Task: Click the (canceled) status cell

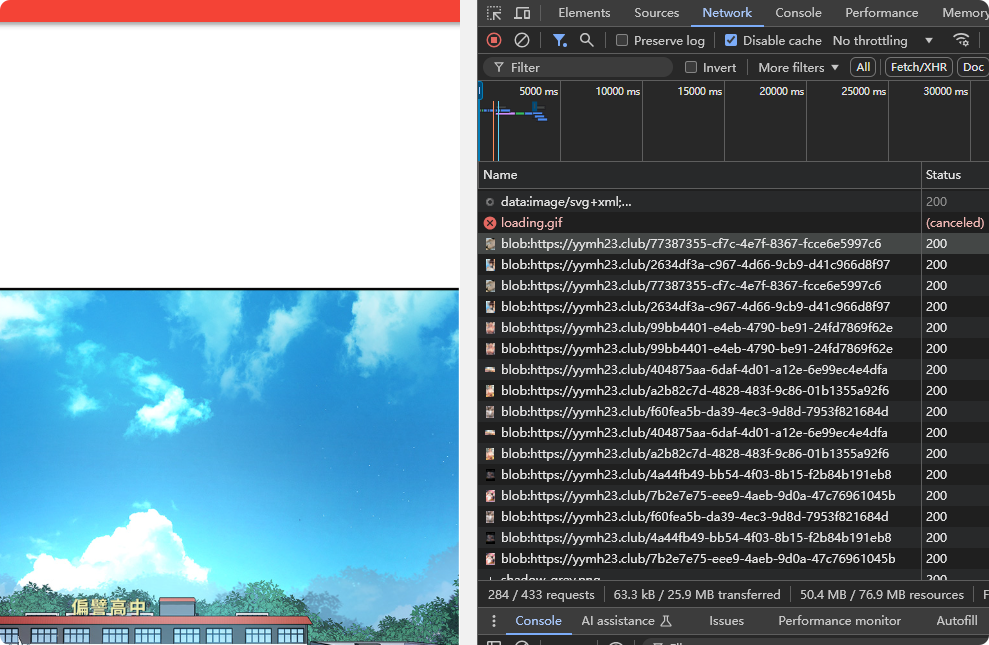Action: pyautogui.click(x=955, y=223)
